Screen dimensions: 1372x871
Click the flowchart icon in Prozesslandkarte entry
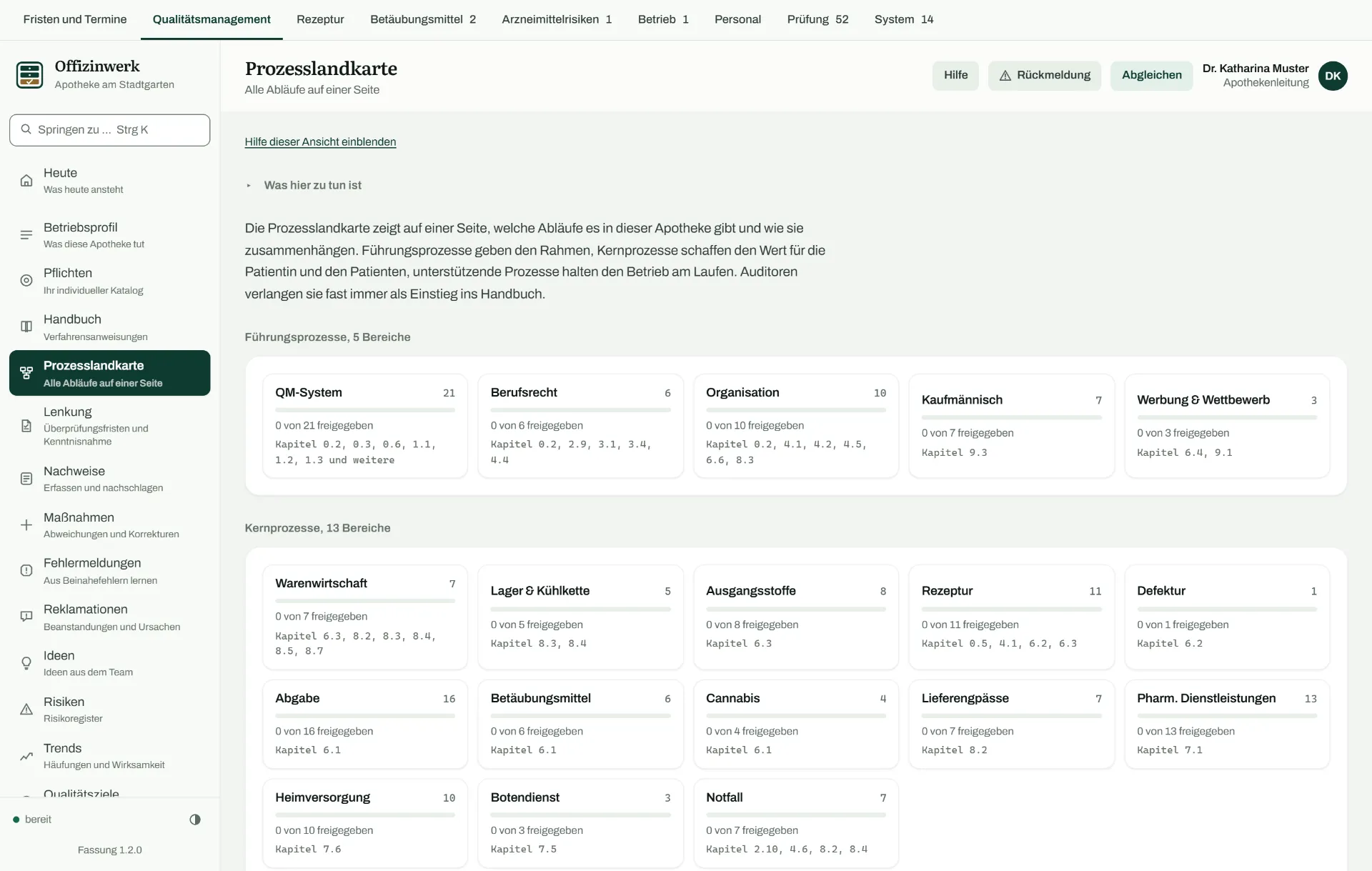point(26,373)
